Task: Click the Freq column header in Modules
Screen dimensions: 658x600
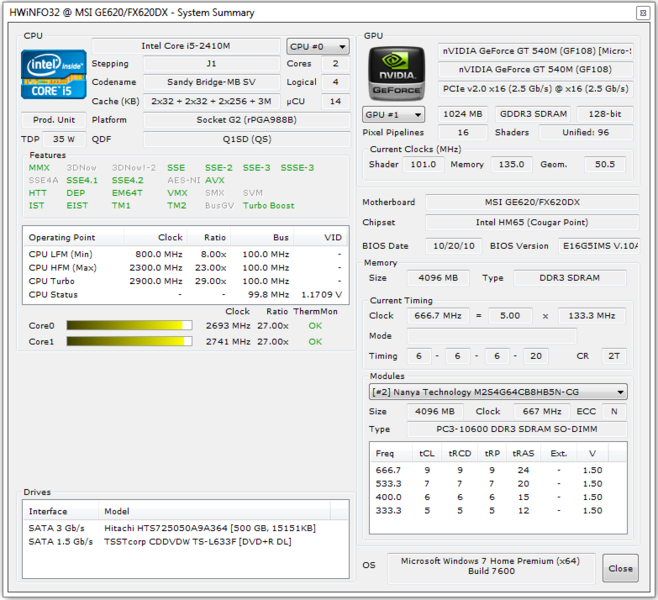Action: coord(392,454)
